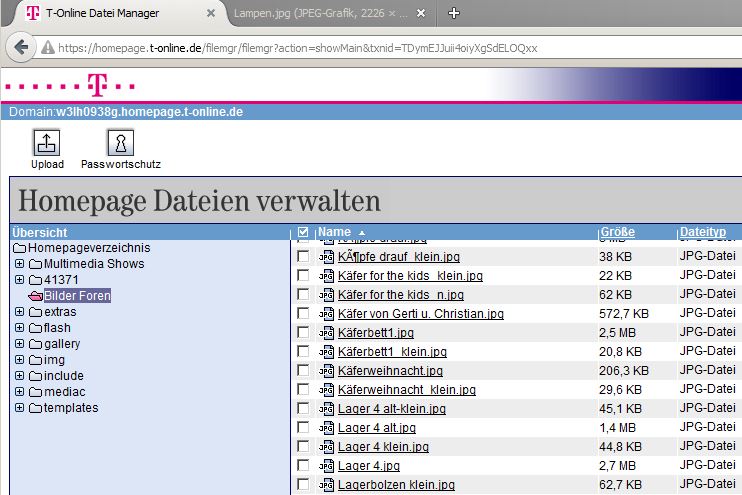Sort files by Dateityp column

703,232
